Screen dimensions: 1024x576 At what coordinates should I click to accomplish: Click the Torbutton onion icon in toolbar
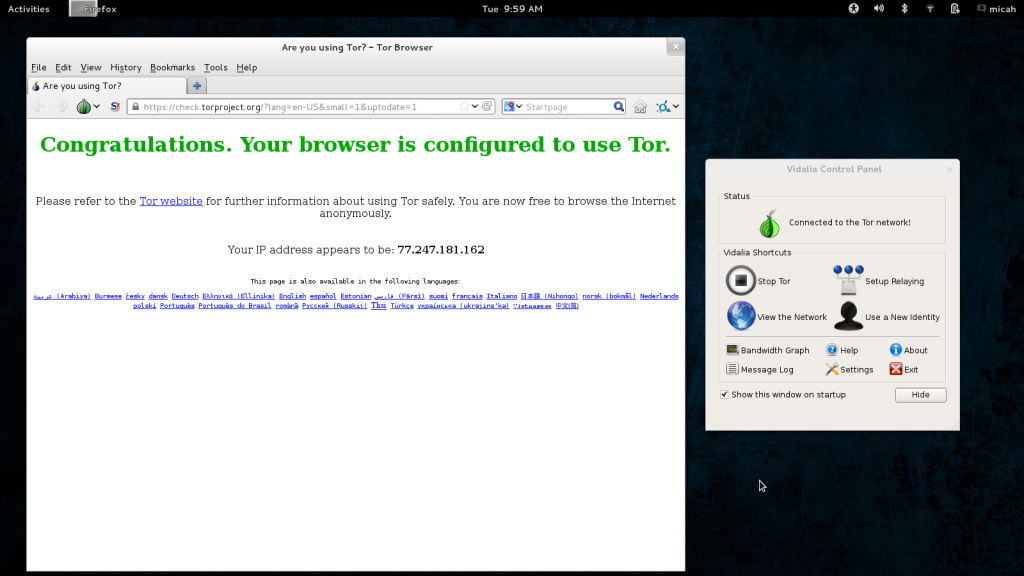pos(84,106)
